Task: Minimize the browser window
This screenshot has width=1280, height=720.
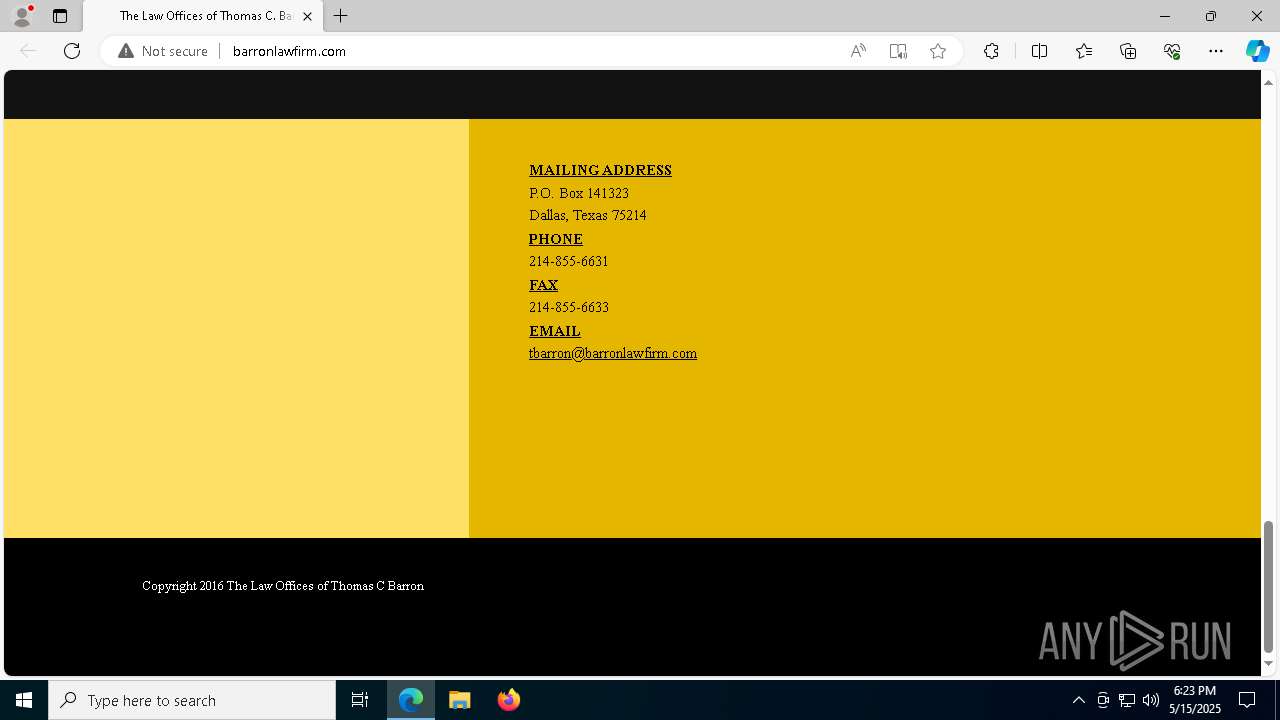Action: tap(1164, 16)
